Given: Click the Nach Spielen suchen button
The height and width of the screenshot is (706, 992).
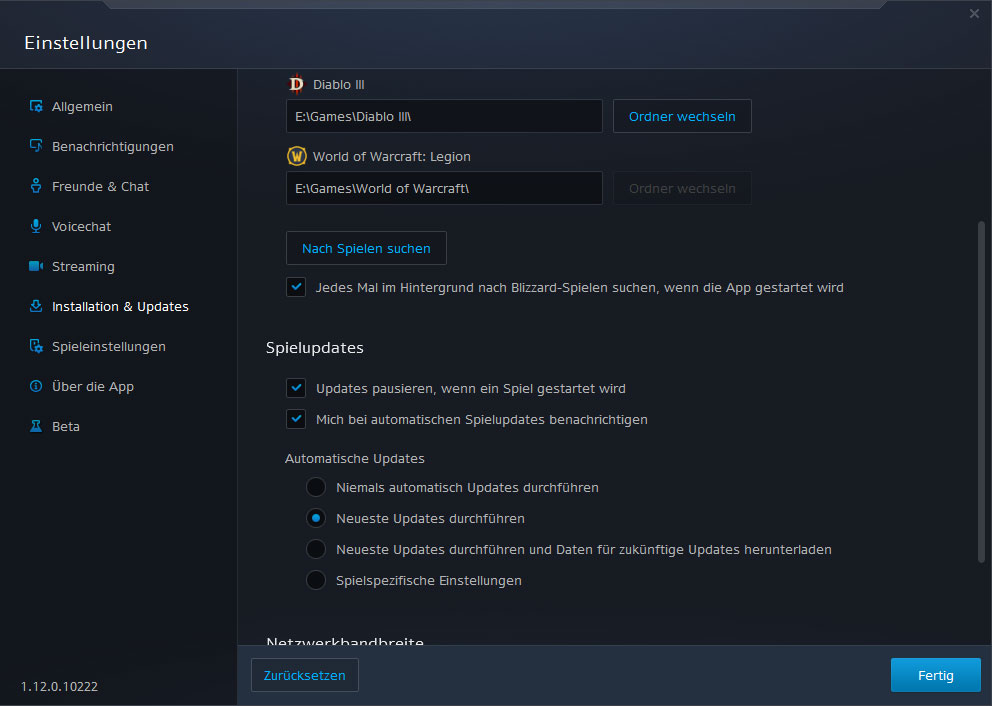Looking at the screenshot, I should (x=366, y=248).
